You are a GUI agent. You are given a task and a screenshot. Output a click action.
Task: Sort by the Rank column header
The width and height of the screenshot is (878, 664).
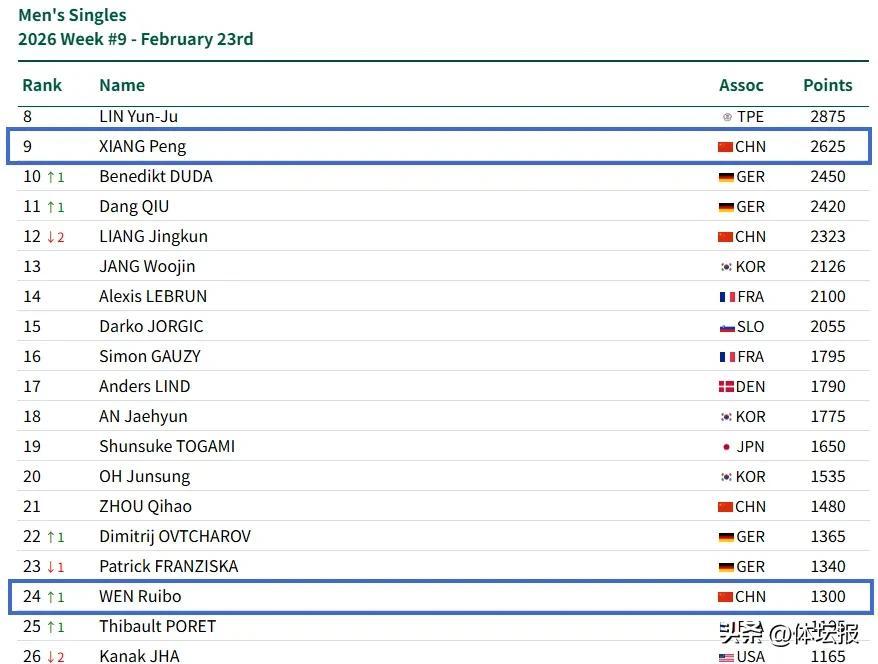click(42, 85)
